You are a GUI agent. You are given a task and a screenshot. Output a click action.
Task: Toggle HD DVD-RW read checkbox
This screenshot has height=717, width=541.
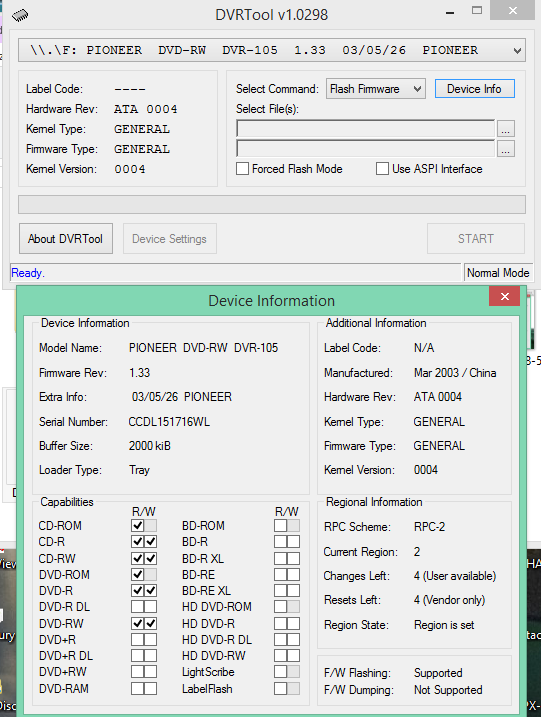[x=281, y=656]
